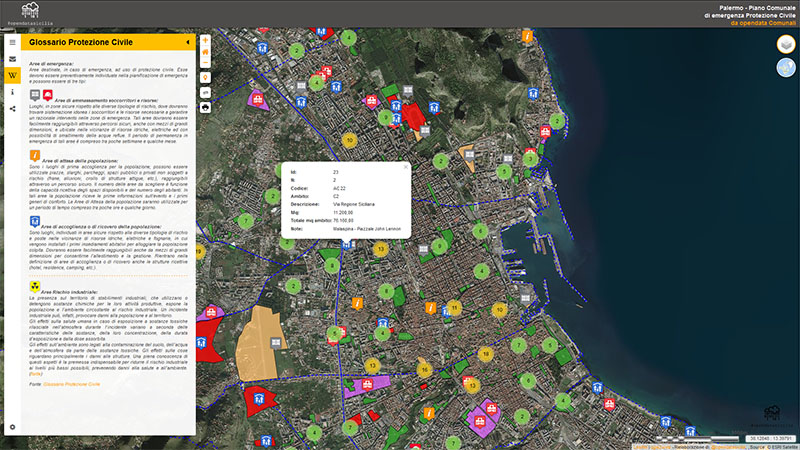Click grey marker on large orange area
Screen dimensions: 800x450
(x=276, y=342)
